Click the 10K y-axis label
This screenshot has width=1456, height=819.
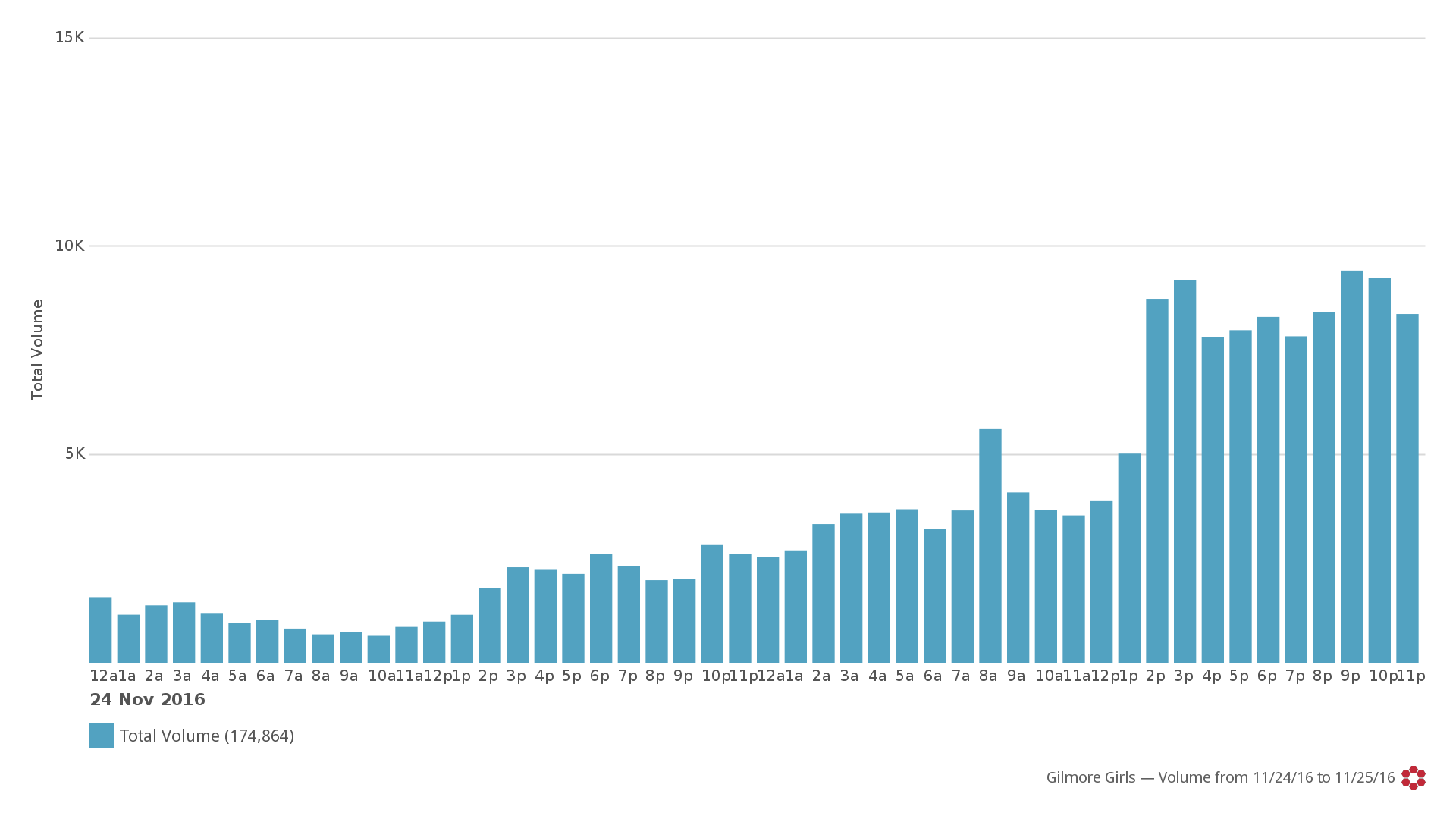[70, 246]
